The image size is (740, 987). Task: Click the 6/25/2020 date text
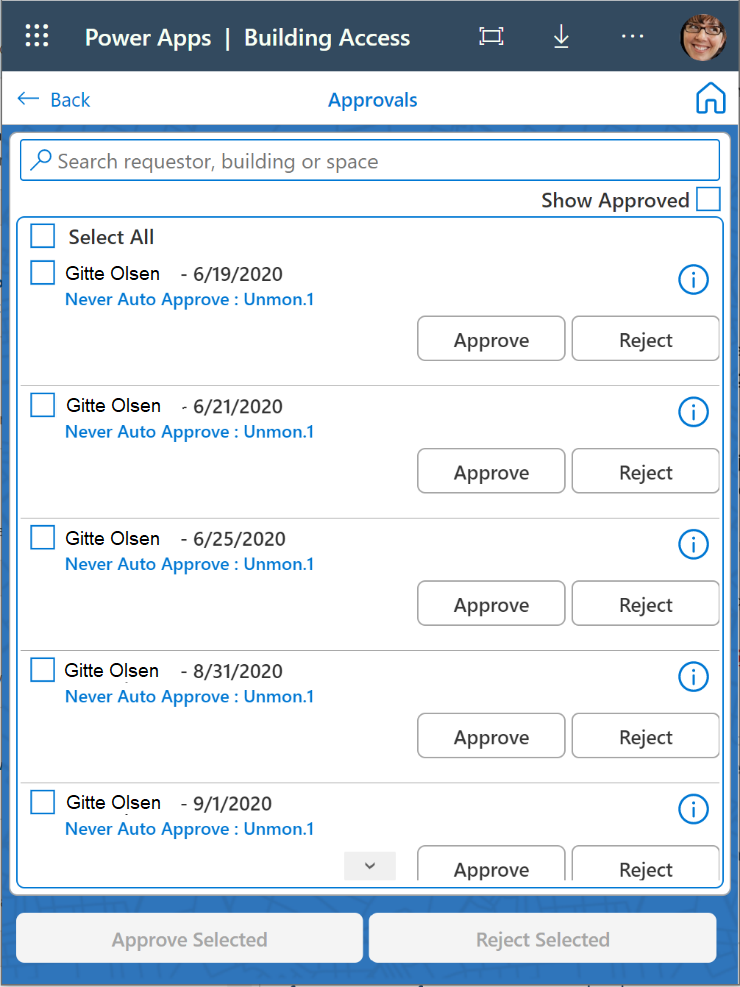click(x=239, y=539)
